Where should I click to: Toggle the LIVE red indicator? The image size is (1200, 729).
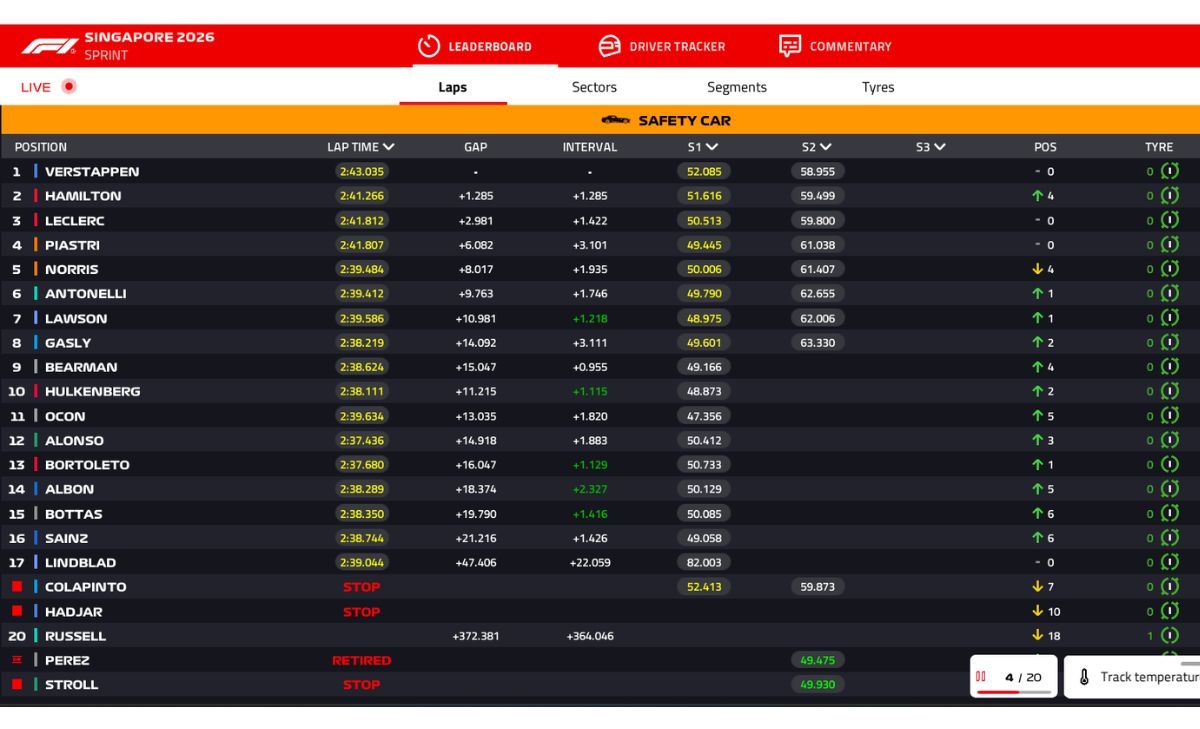69,86
